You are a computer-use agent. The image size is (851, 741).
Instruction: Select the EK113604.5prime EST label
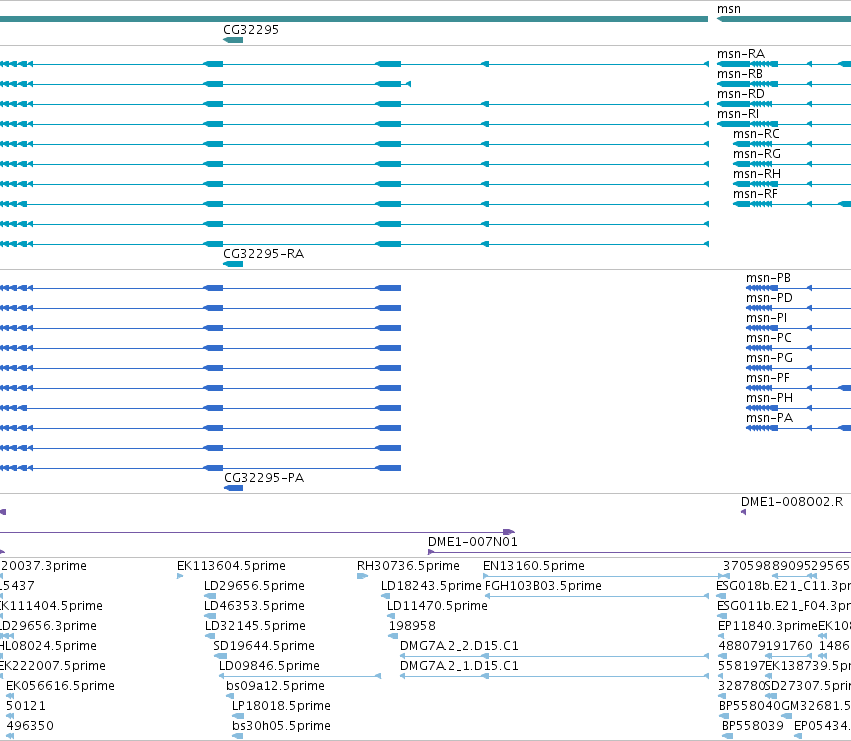tap(231, 566)
